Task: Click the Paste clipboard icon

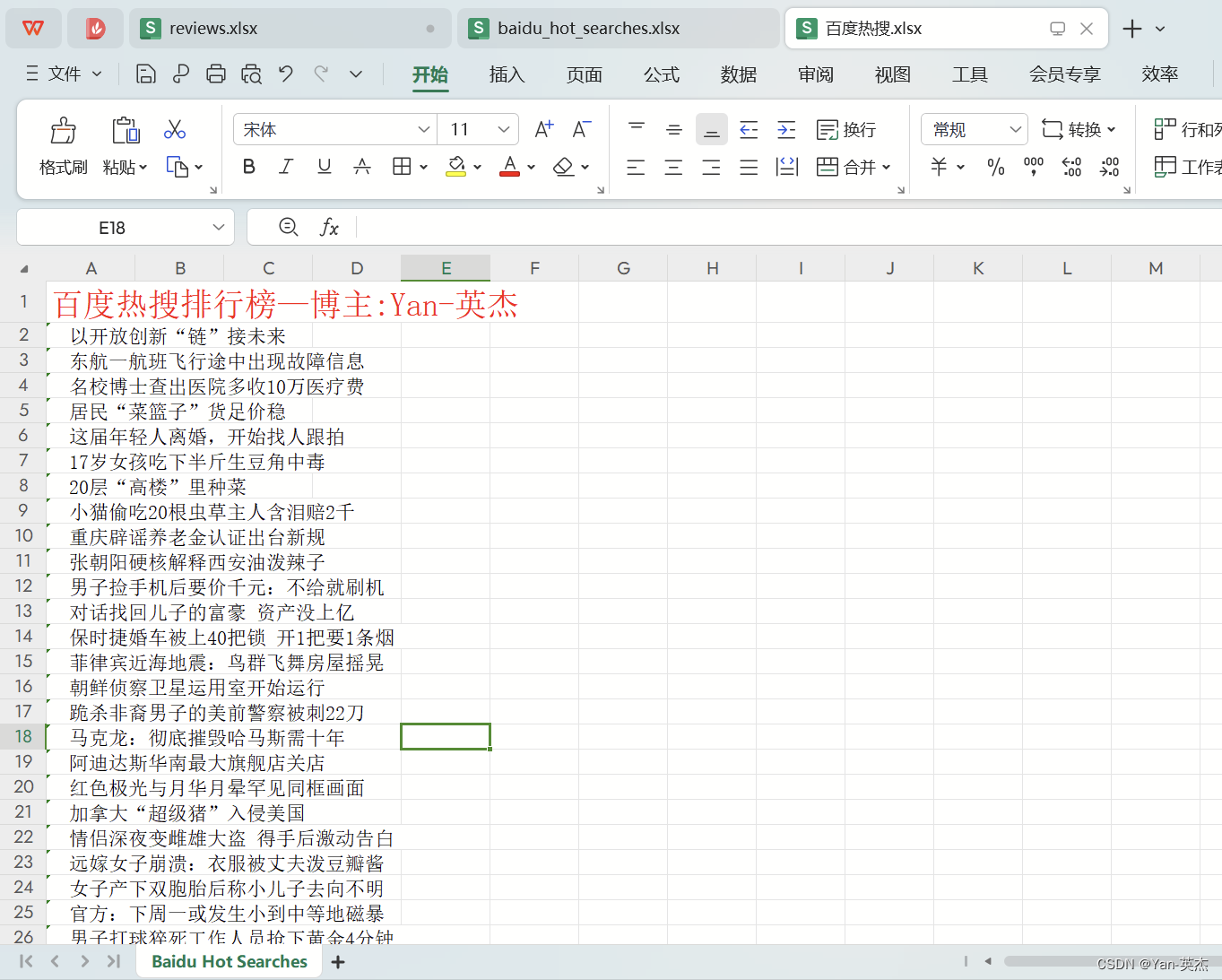Action: click(126, 131)
